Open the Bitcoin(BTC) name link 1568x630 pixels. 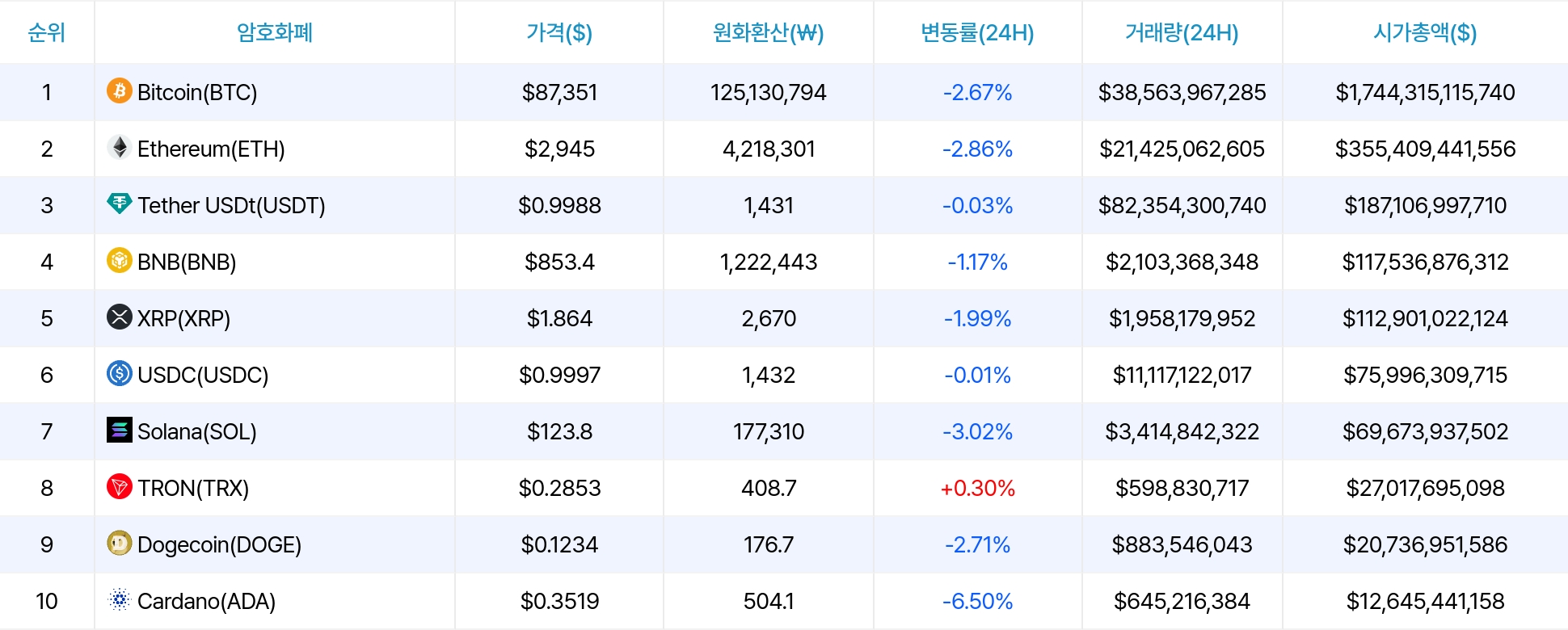click(197, 93)
